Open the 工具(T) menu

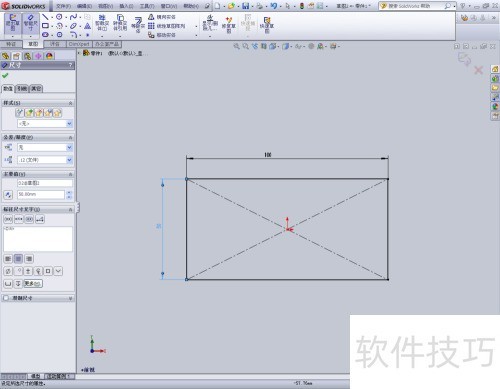[147, 6]
